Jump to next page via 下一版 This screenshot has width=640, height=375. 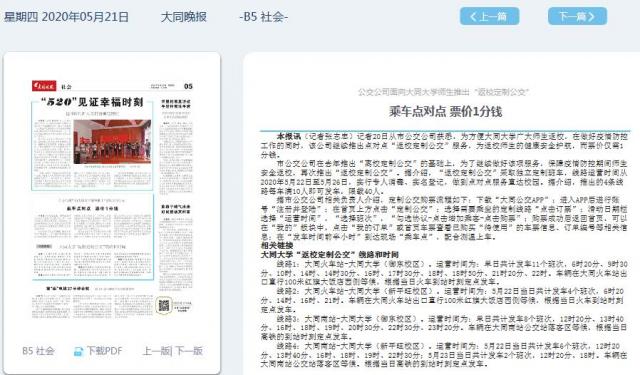coord(189,351)
